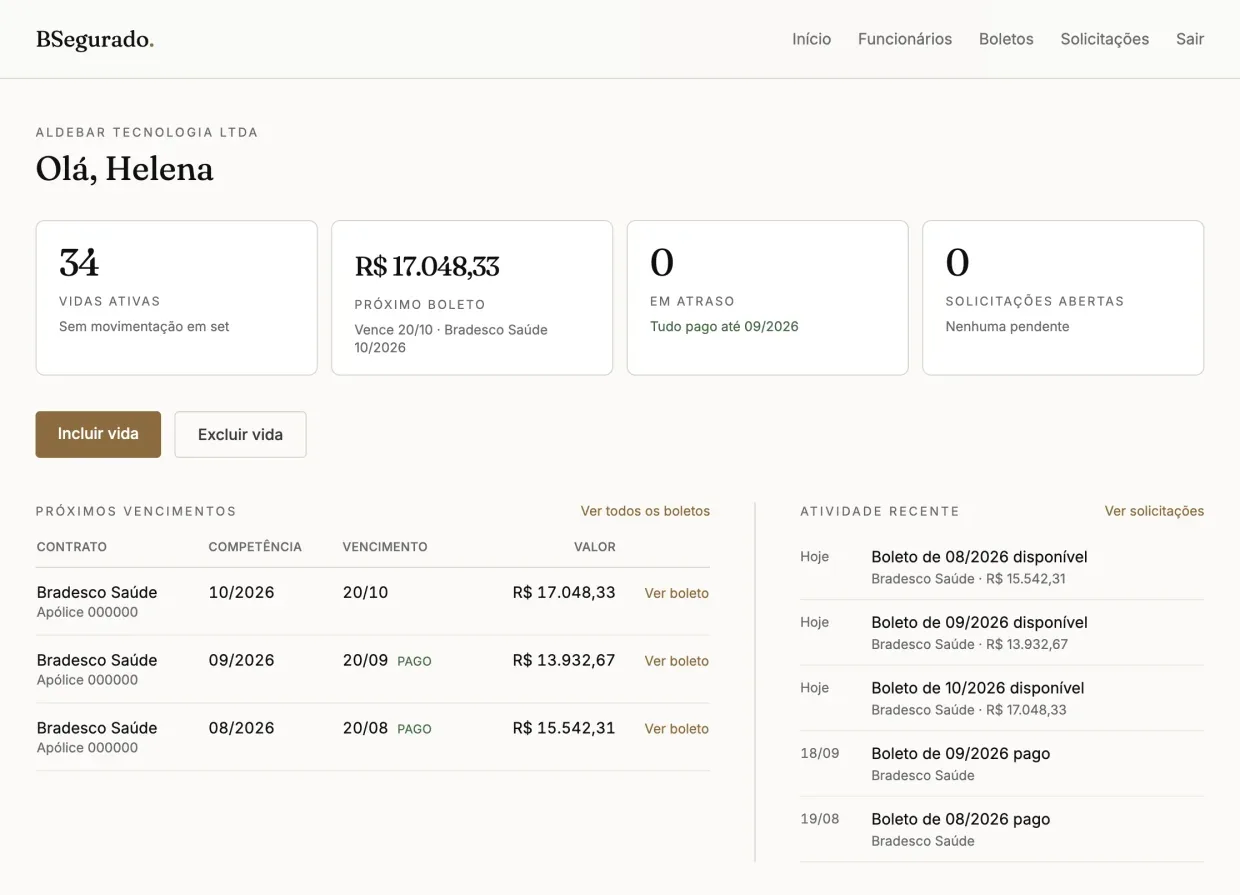Click Sair to log out
1240x895 pixels.
(x=1190, y=39)
